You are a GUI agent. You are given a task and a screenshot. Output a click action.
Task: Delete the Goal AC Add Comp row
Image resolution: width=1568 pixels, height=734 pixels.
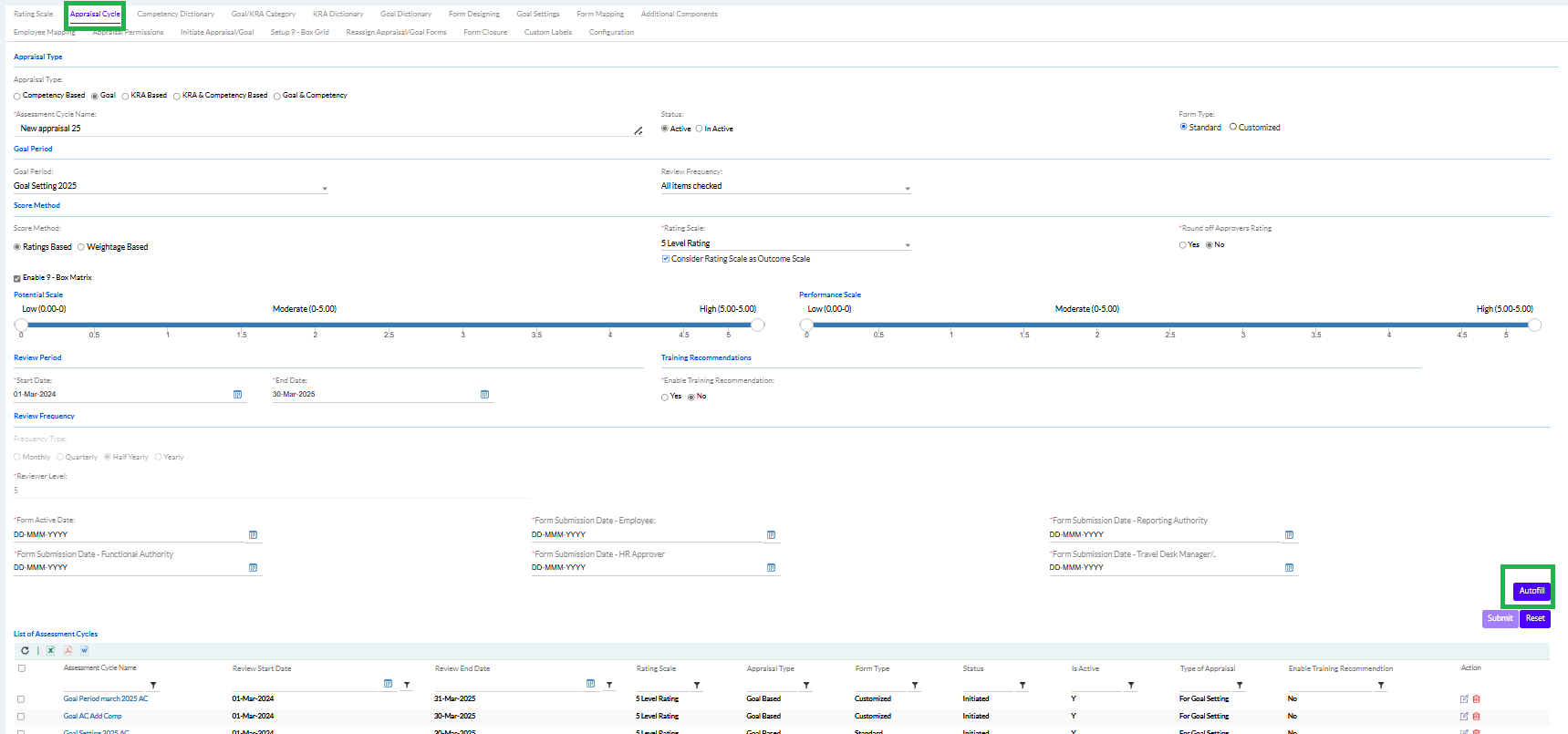[1476, 717]
